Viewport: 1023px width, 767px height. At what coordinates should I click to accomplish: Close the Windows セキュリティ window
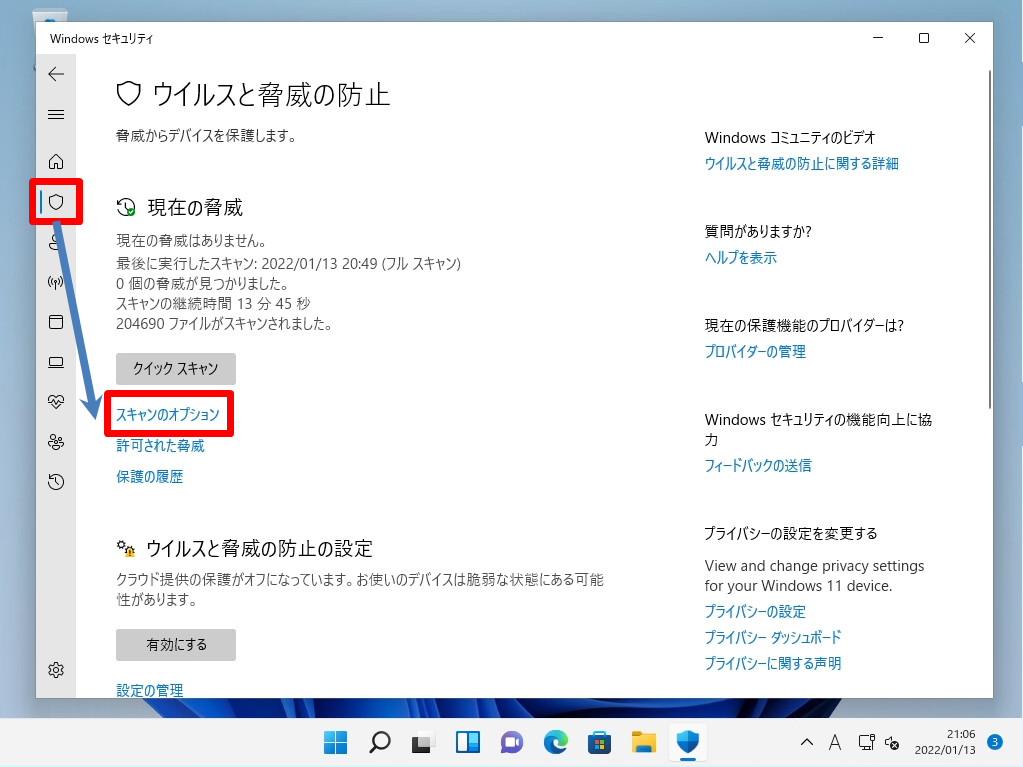pyautogui.click(x=970, y=38)
